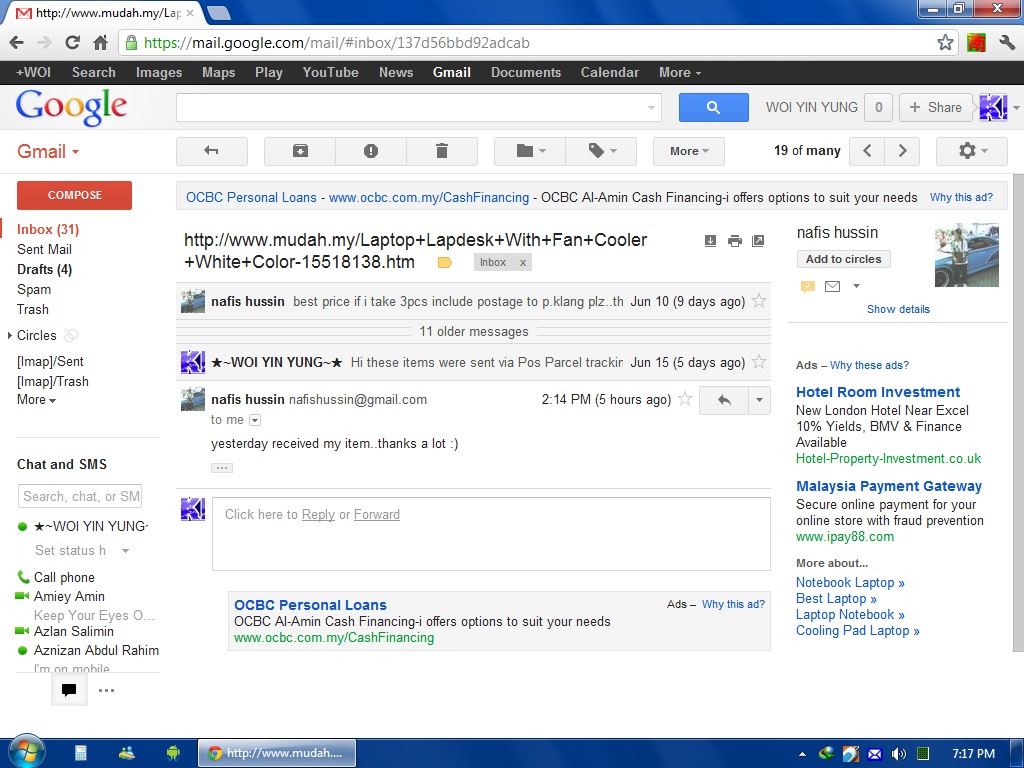This screenshot has height=768, width=1024.
Task: Open the More actions dropdown in the toolbar
Action: click(x=689, y=151)
